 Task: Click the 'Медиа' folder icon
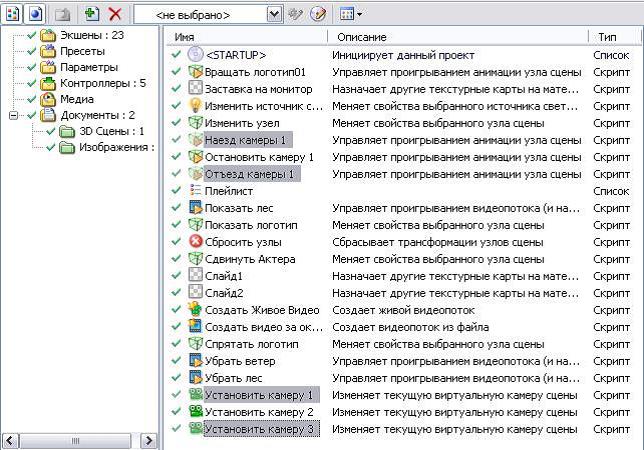(x=48, y=99)
